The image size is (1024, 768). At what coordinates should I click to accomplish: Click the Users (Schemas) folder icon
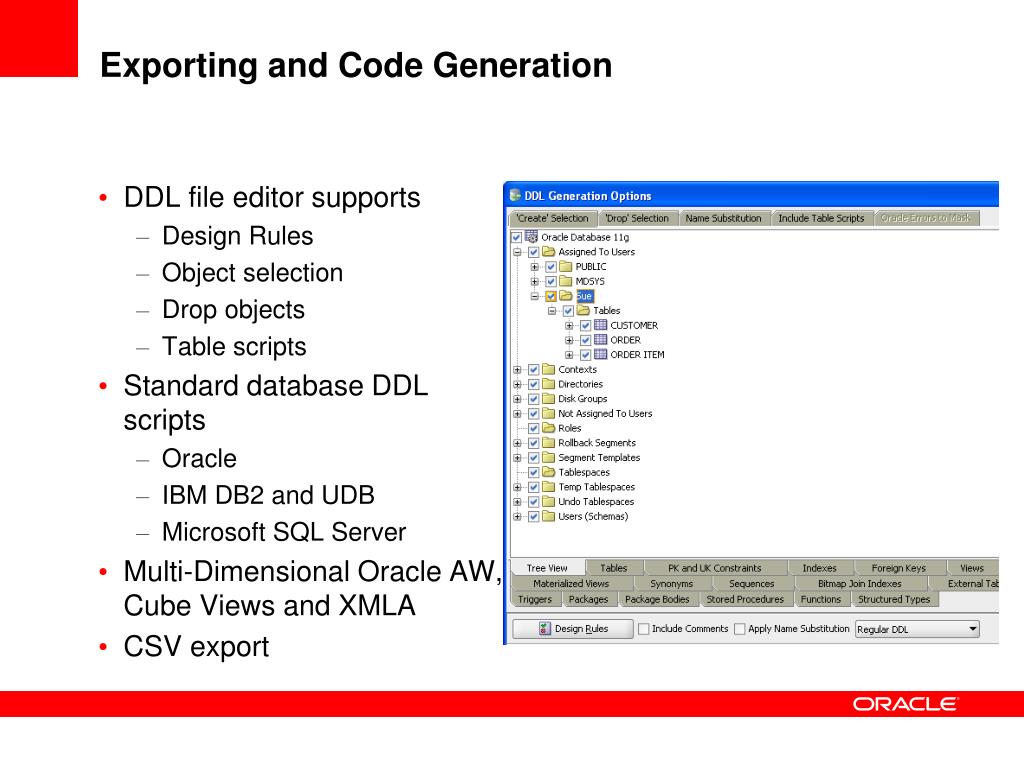(549, 516)
